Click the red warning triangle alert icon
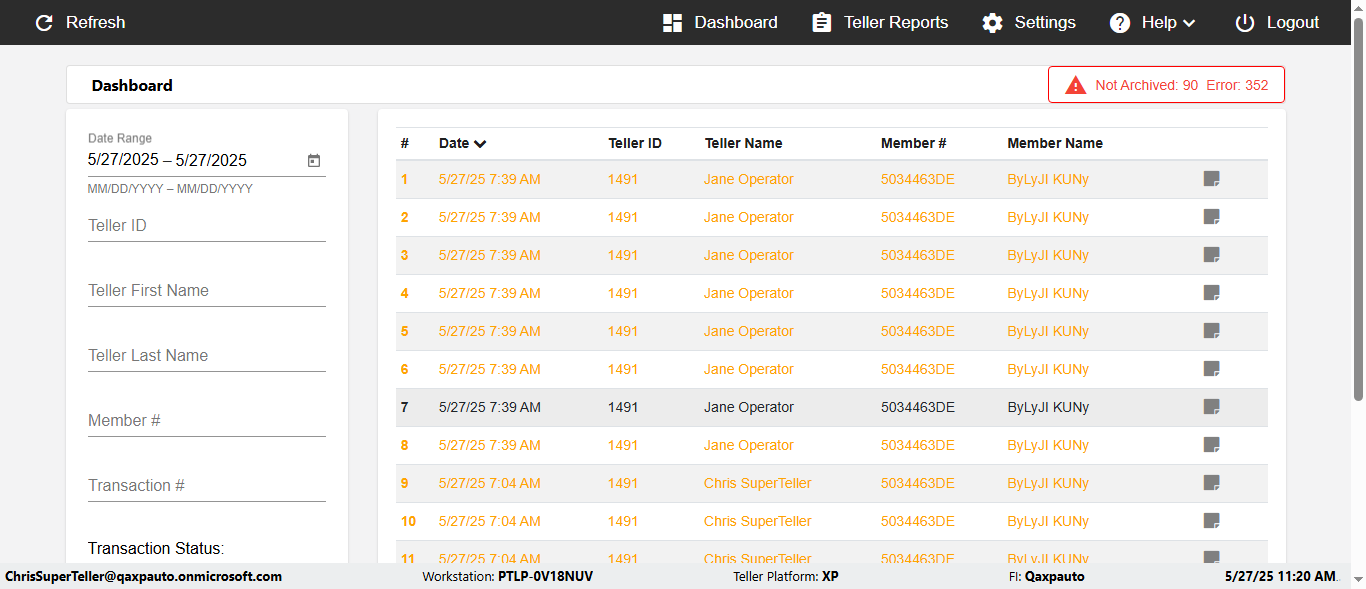1366x589 pixels. tap(1076, 85)
